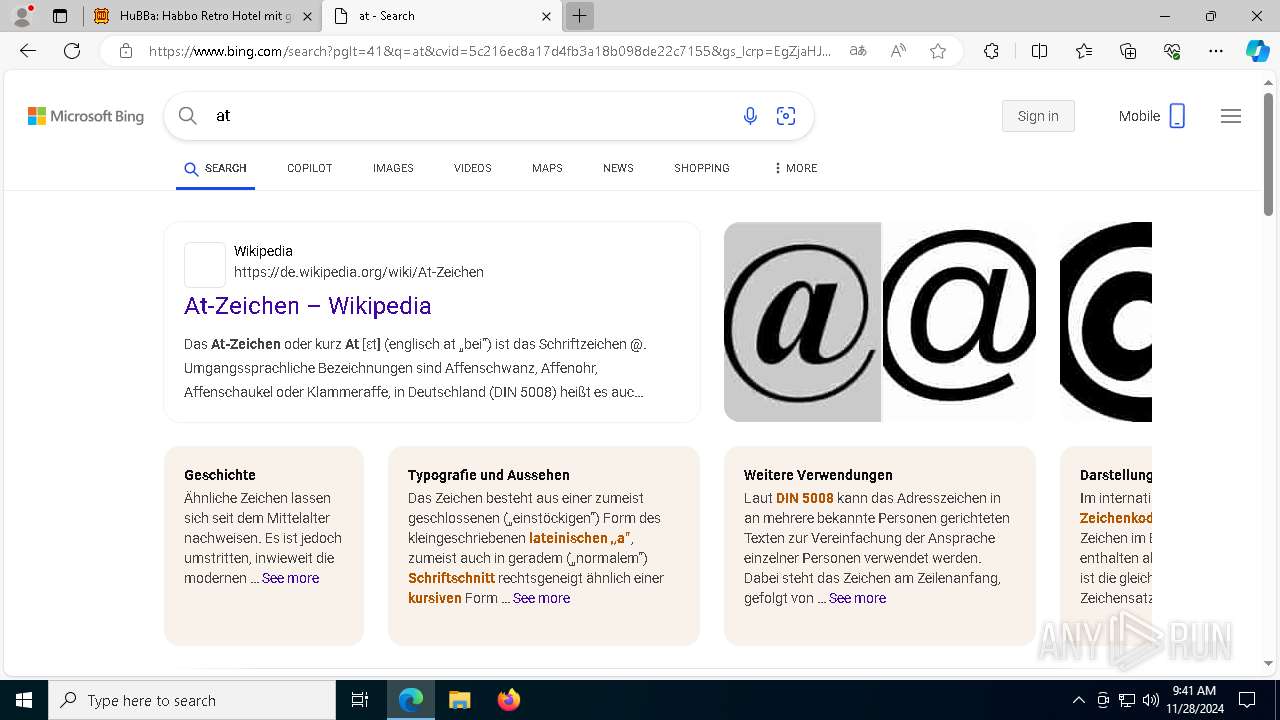Launch Firefox from the taskbar

coord(508,700)
